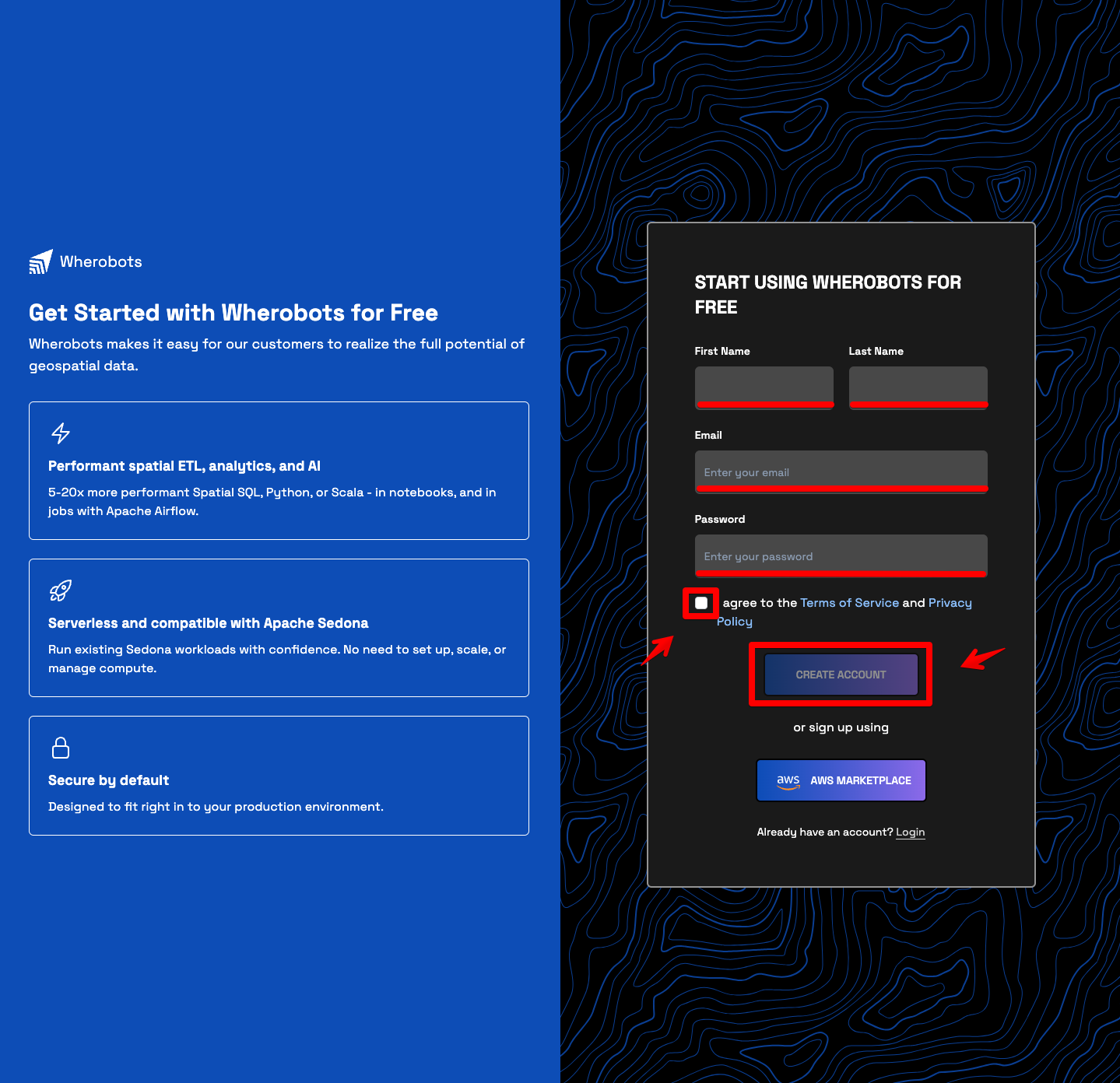
Task: Click the lightning bolt performance icon
Action: [x=61, y=433]
